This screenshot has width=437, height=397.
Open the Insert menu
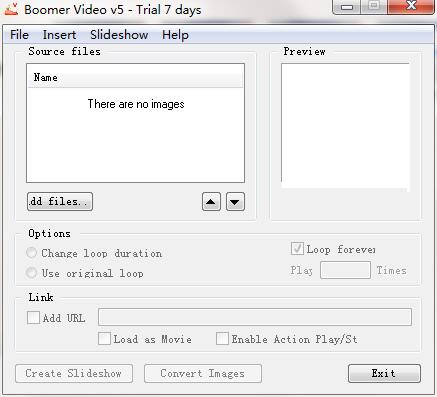point(59,35)
